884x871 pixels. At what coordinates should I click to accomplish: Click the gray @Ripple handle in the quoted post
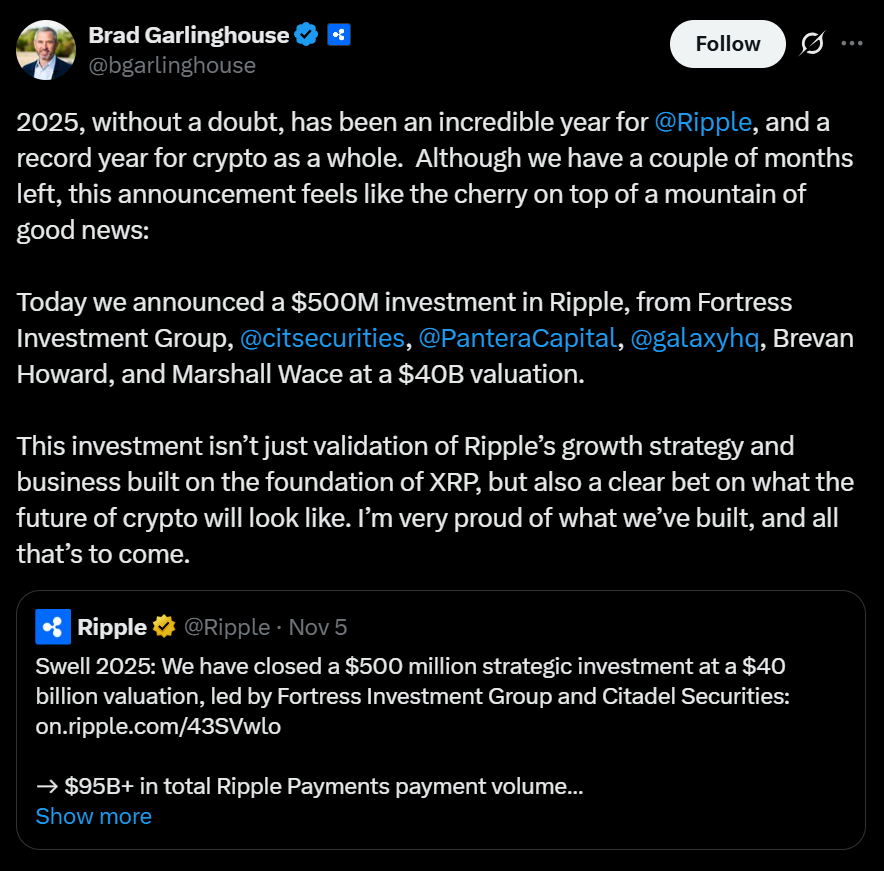coord(227,627)
